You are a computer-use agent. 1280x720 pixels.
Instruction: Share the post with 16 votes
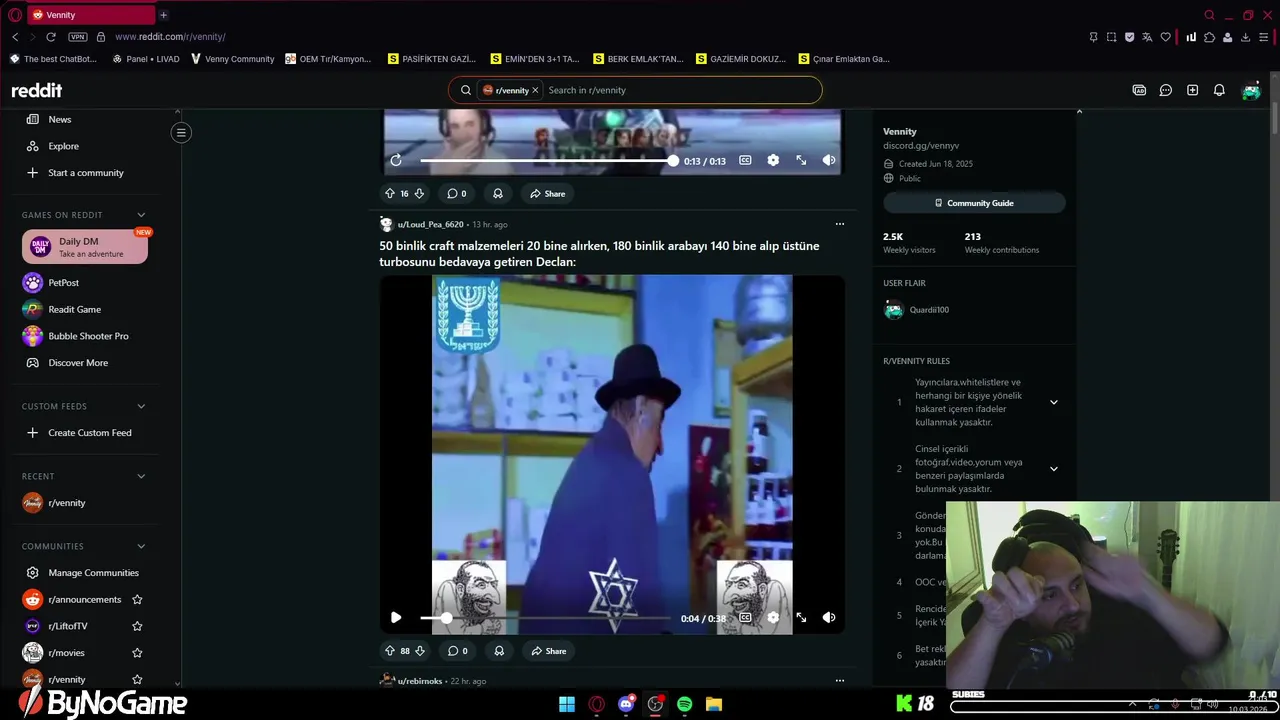click(548, 194)
